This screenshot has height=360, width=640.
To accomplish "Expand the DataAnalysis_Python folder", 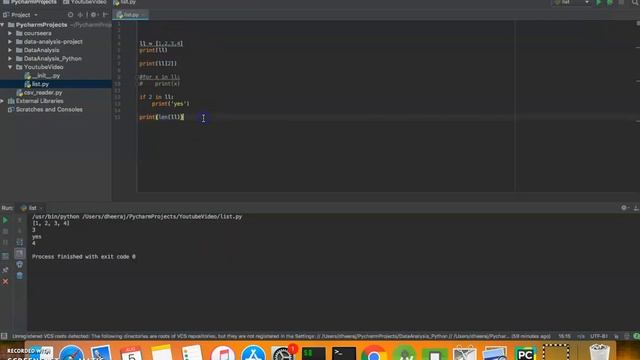I will [x=10, y=59].
